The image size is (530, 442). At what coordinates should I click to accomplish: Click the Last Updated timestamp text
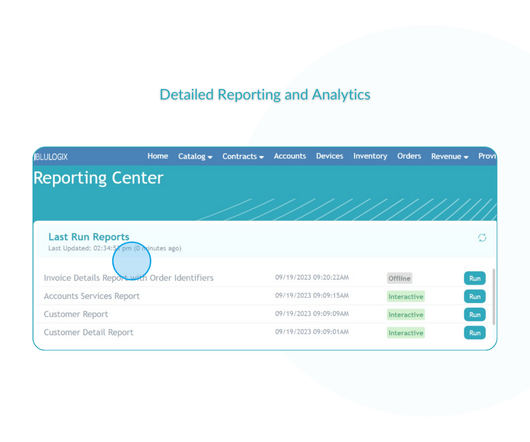click(x=115, y=248)
